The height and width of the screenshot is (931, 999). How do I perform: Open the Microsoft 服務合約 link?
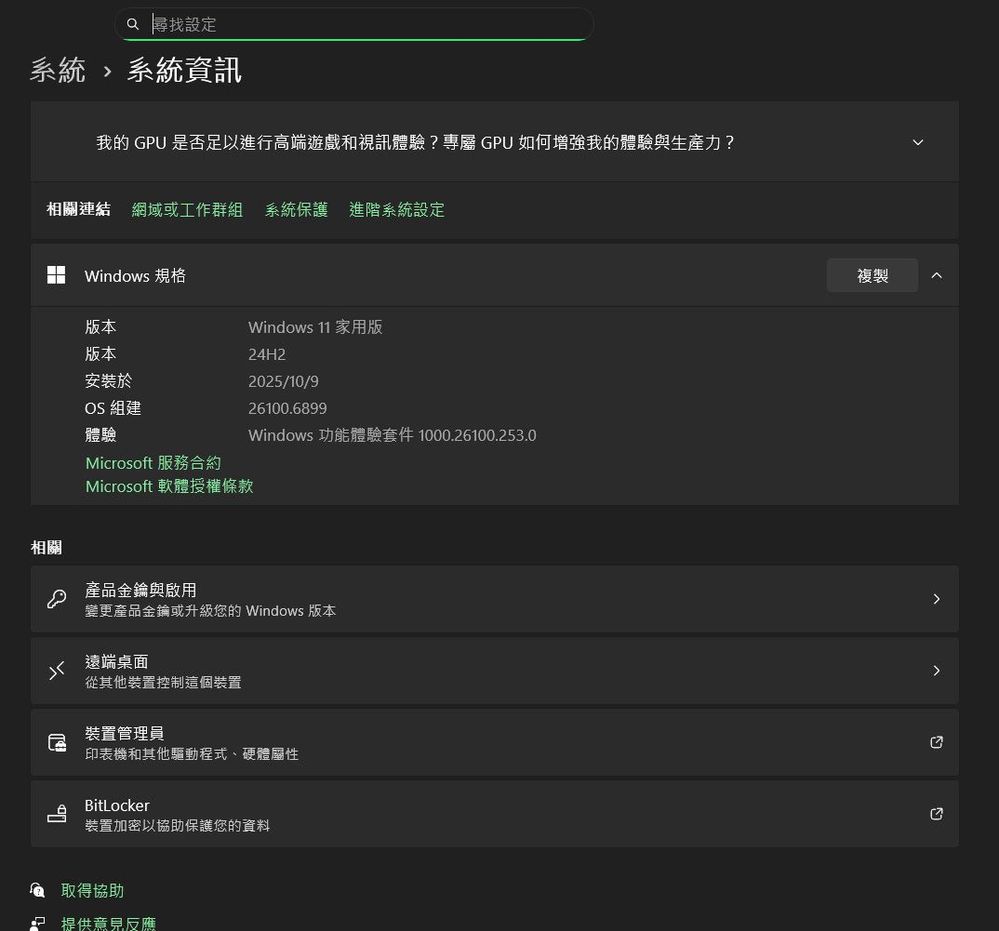coord(153,462)
